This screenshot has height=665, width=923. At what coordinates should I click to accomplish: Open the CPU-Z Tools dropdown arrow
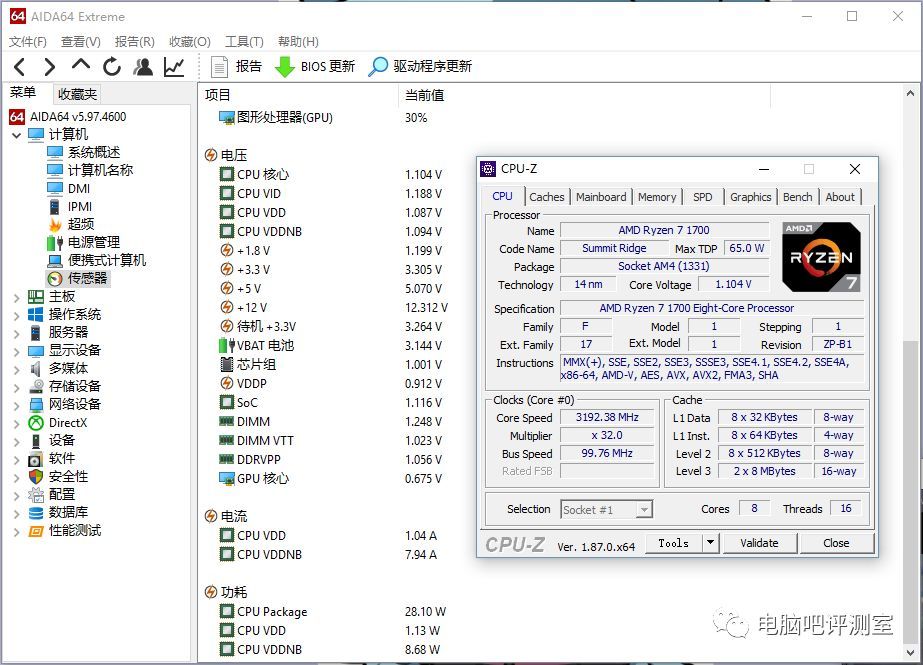710,543
